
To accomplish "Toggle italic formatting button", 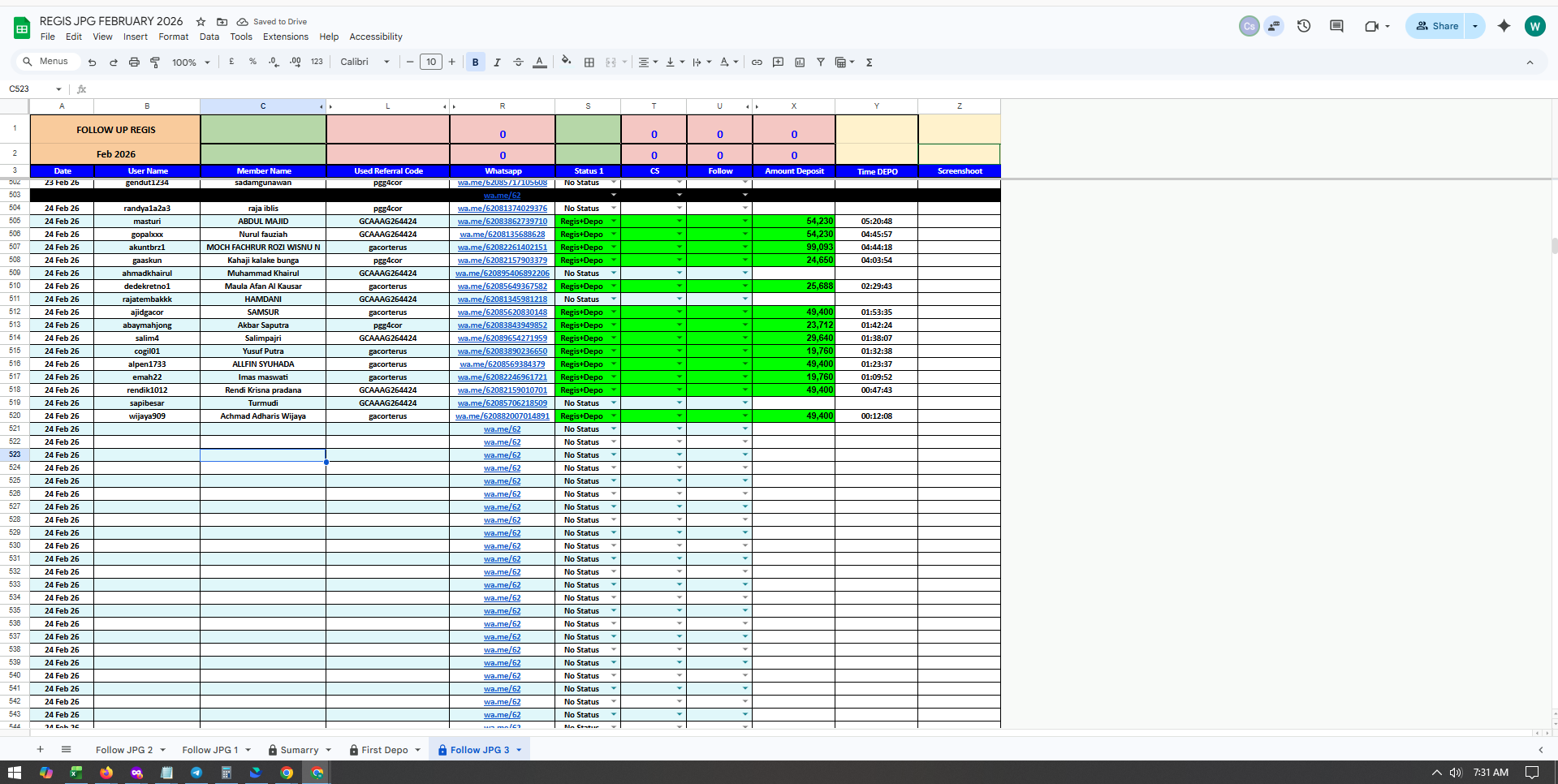I will pos(497,62).
